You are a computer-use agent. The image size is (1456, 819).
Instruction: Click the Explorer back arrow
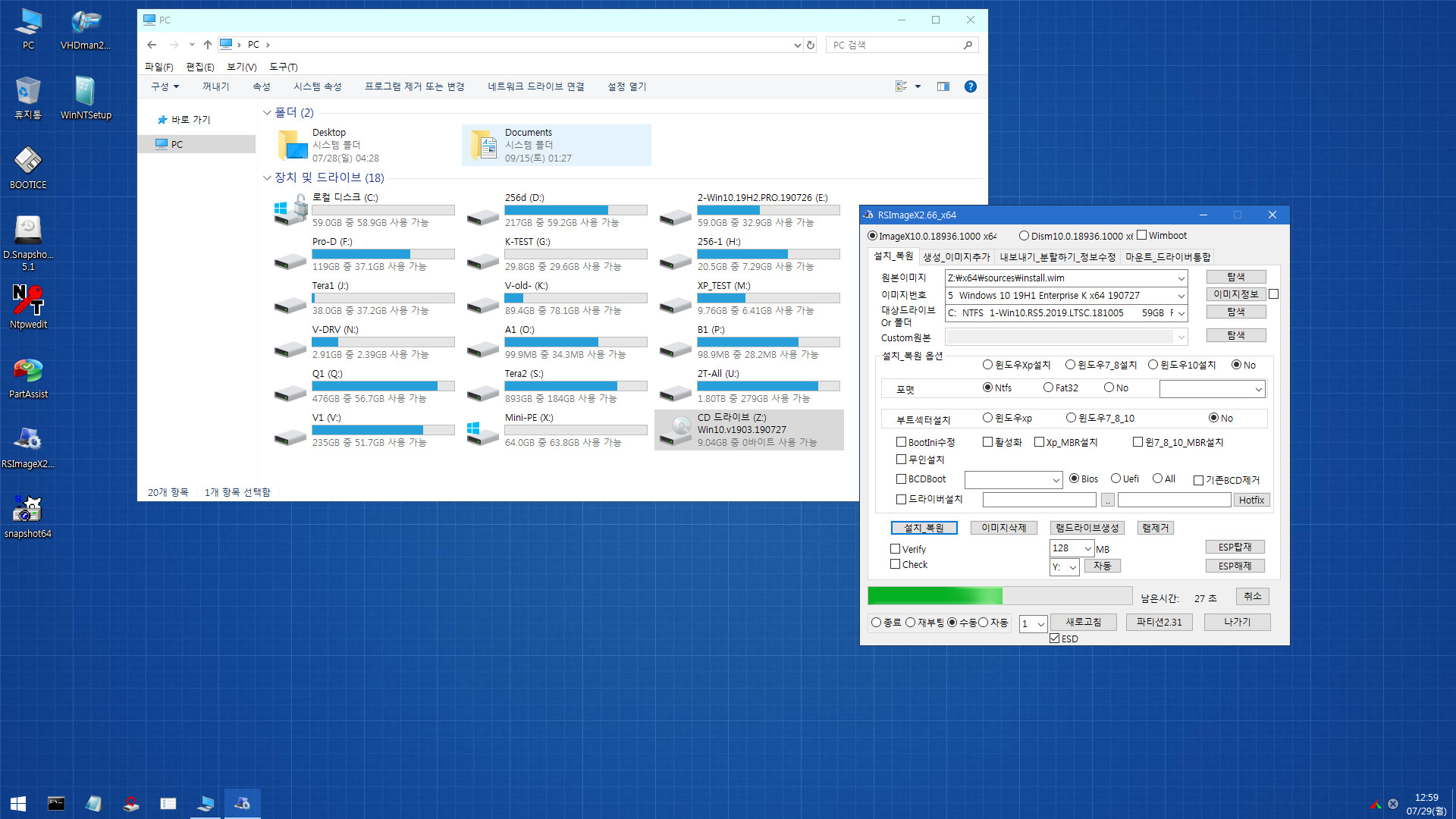(x=152, y=45)
